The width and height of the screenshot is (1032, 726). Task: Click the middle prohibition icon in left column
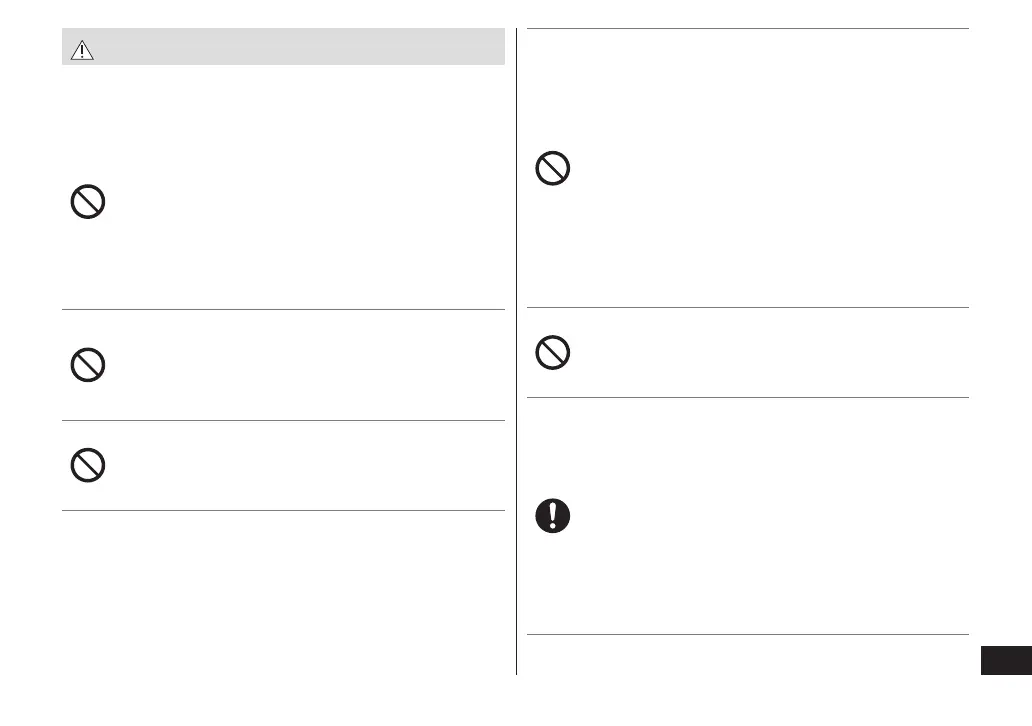coord(88,366)
